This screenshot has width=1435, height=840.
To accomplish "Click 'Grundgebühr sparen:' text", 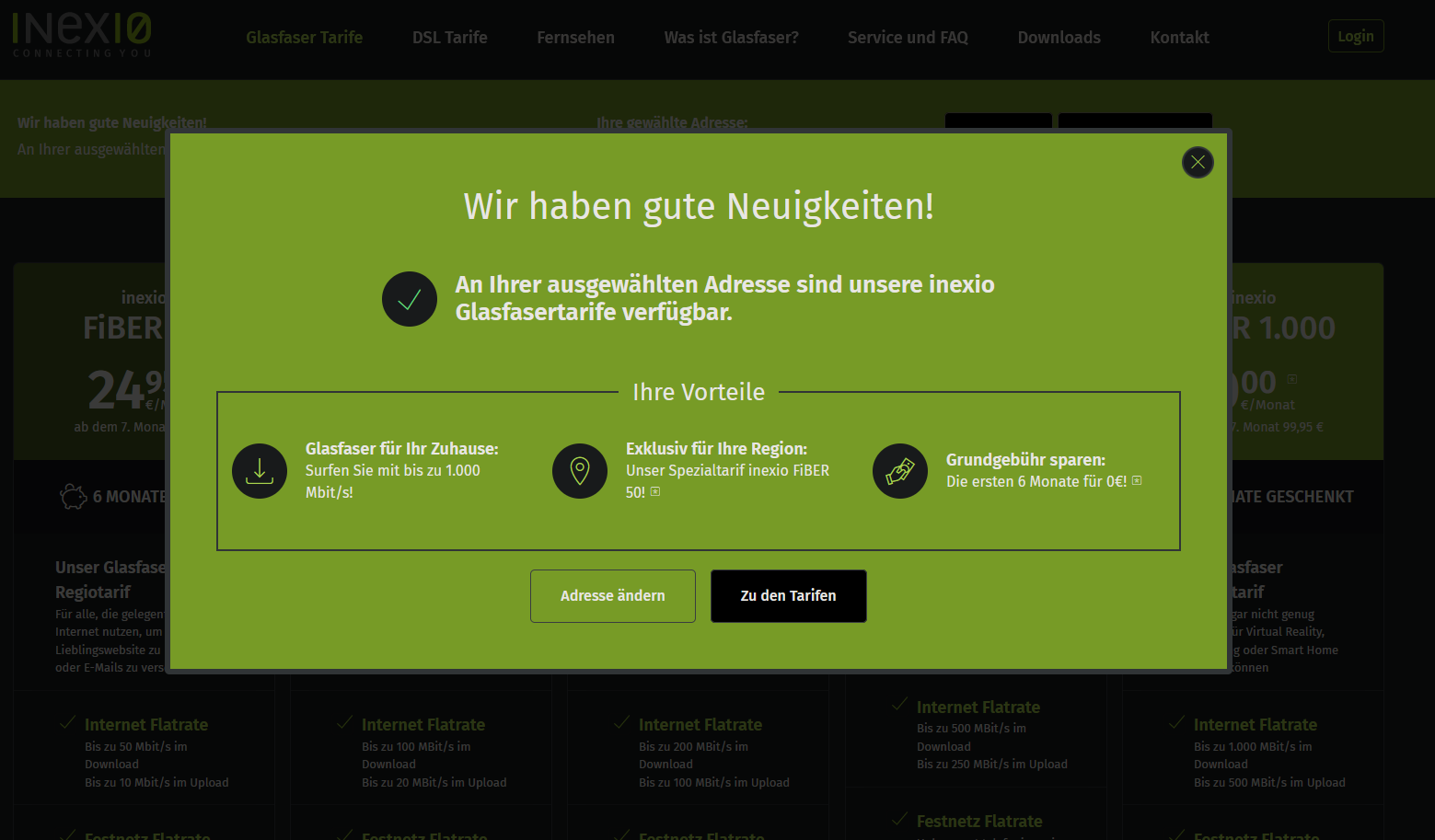I will [1025, 460].
